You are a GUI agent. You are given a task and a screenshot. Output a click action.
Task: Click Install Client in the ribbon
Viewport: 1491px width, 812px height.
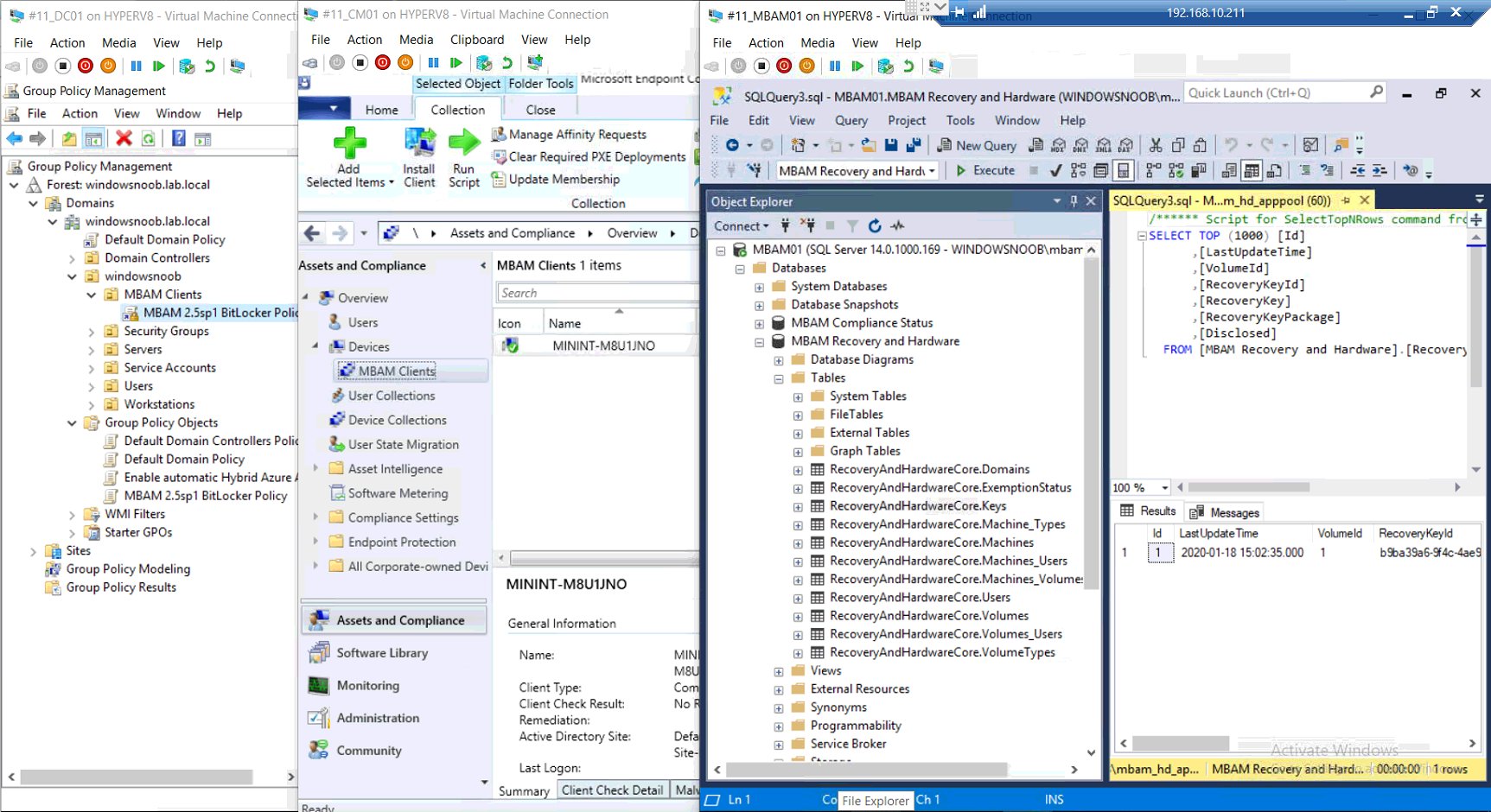pyautogui.click(x=419, y=157)
